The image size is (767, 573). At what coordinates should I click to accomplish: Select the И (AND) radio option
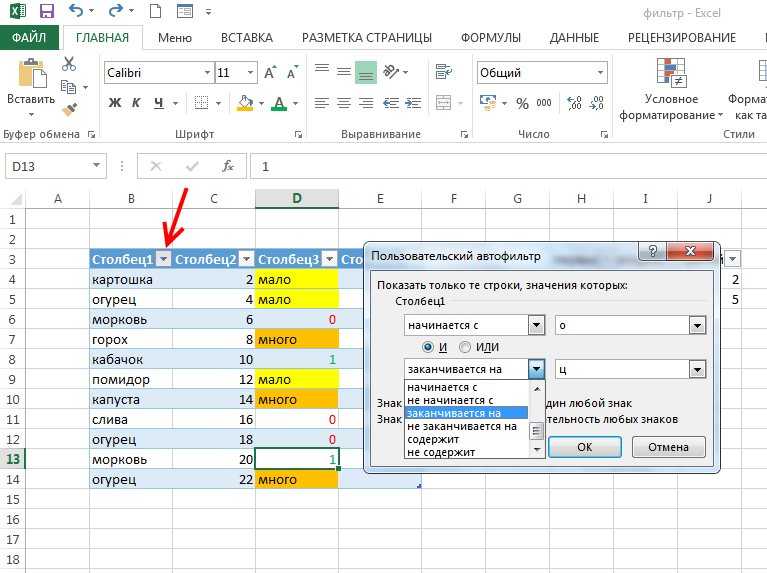(x=428, y=347)
